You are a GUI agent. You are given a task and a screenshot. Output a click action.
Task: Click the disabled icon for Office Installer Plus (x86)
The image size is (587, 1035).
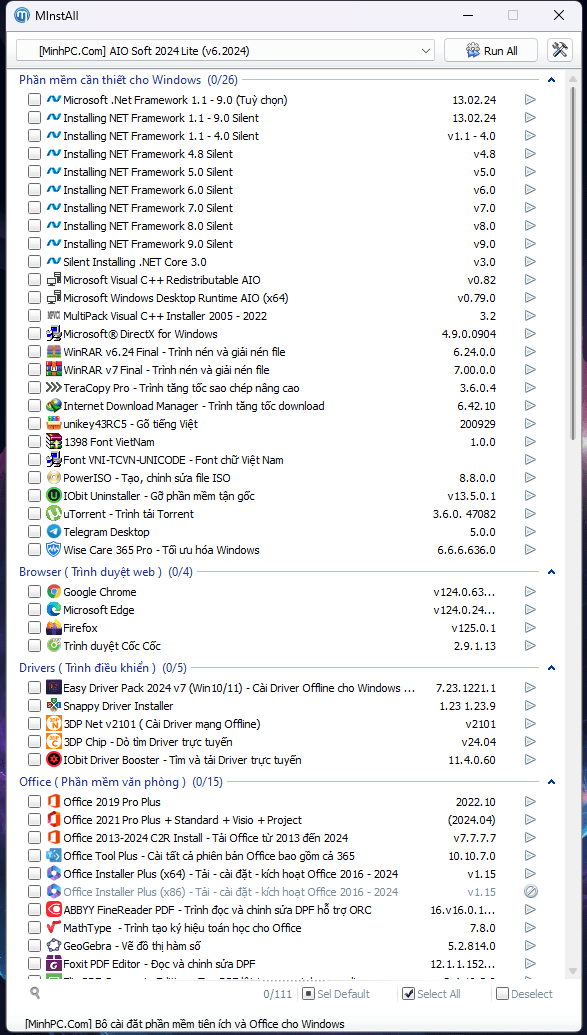pyautogui.click(x=531, y=892)
